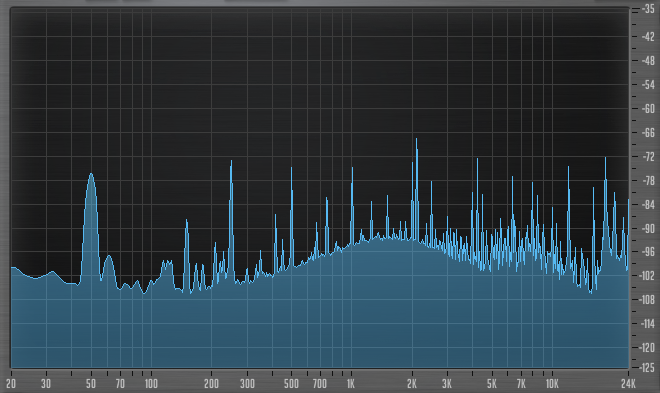Select the 500 frequency axis label
The width and height of the screenshot is (660, 393).
291,384
